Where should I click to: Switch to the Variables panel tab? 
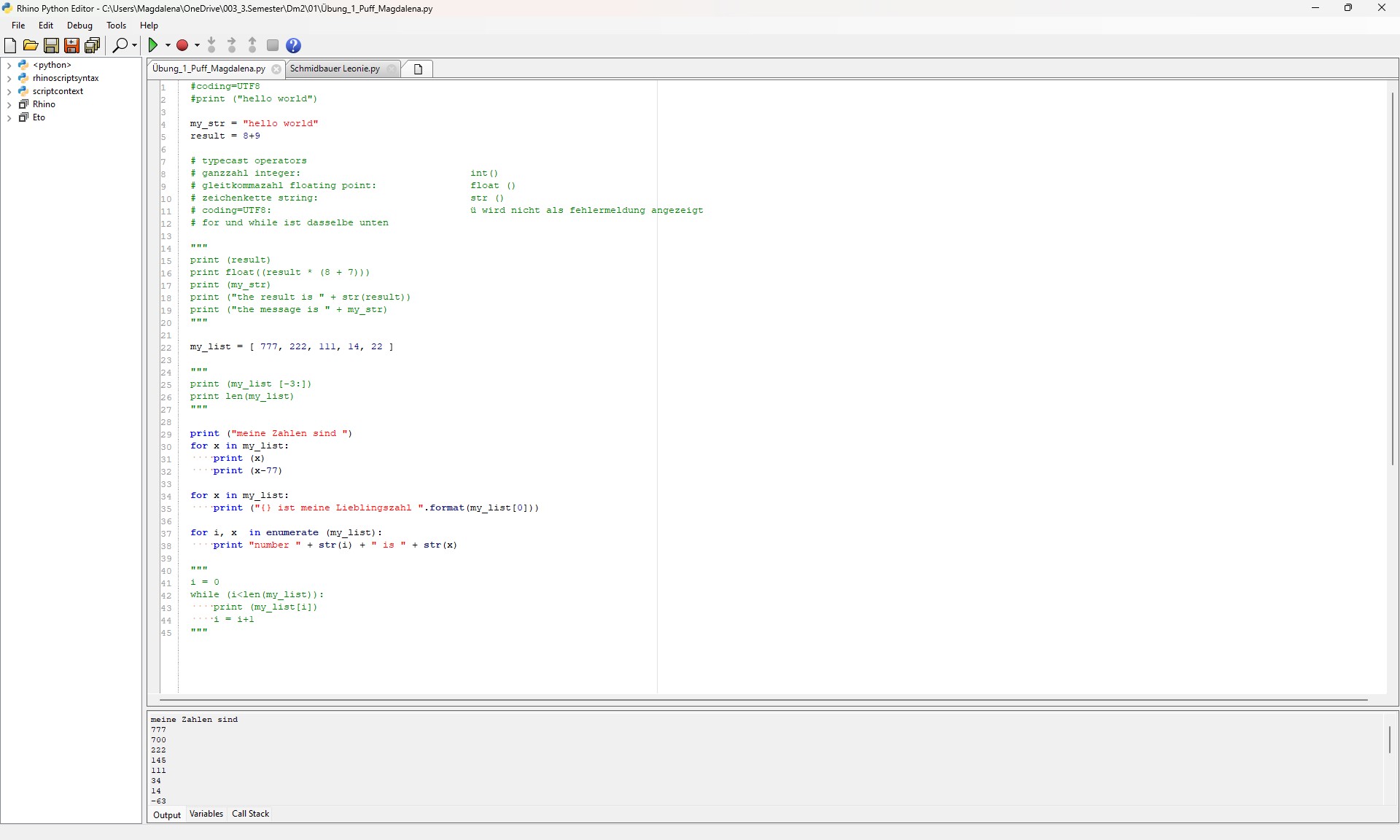205,814
